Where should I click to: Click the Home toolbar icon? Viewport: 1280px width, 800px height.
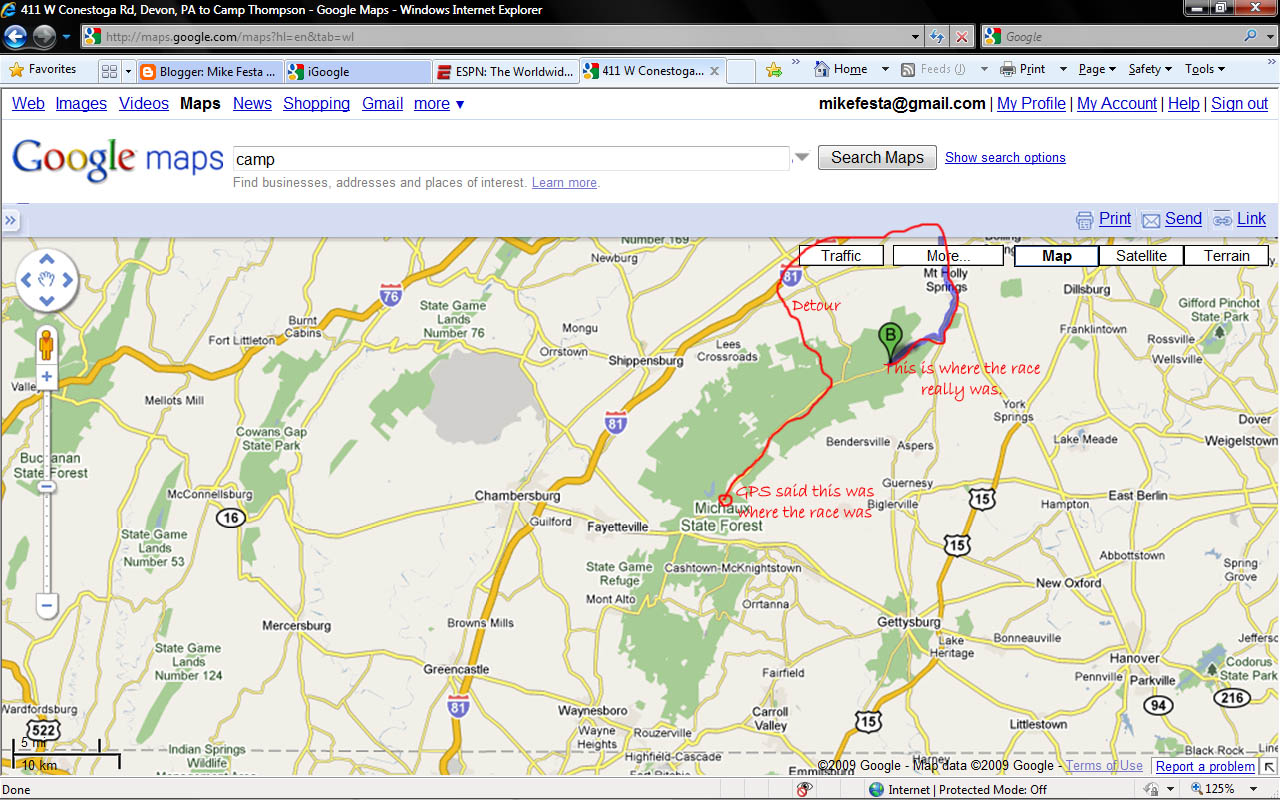[x=840, y=70]
